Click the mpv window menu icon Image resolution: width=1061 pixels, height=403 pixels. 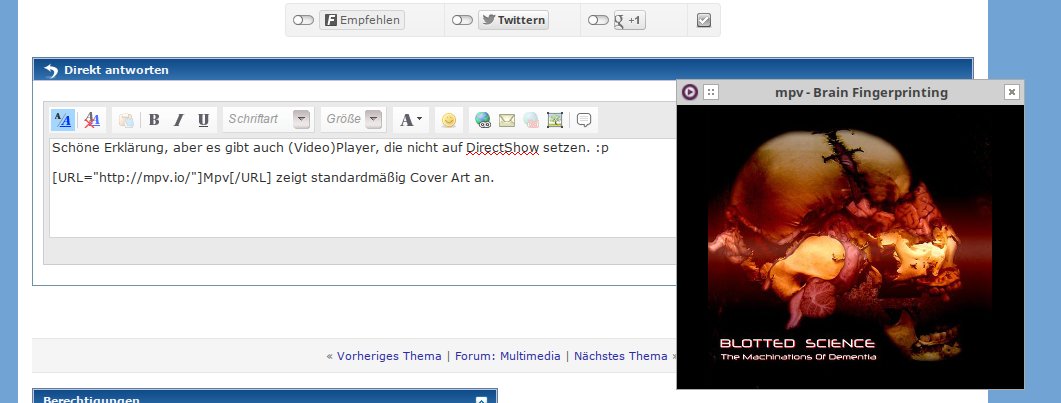[x=690, y=92]
